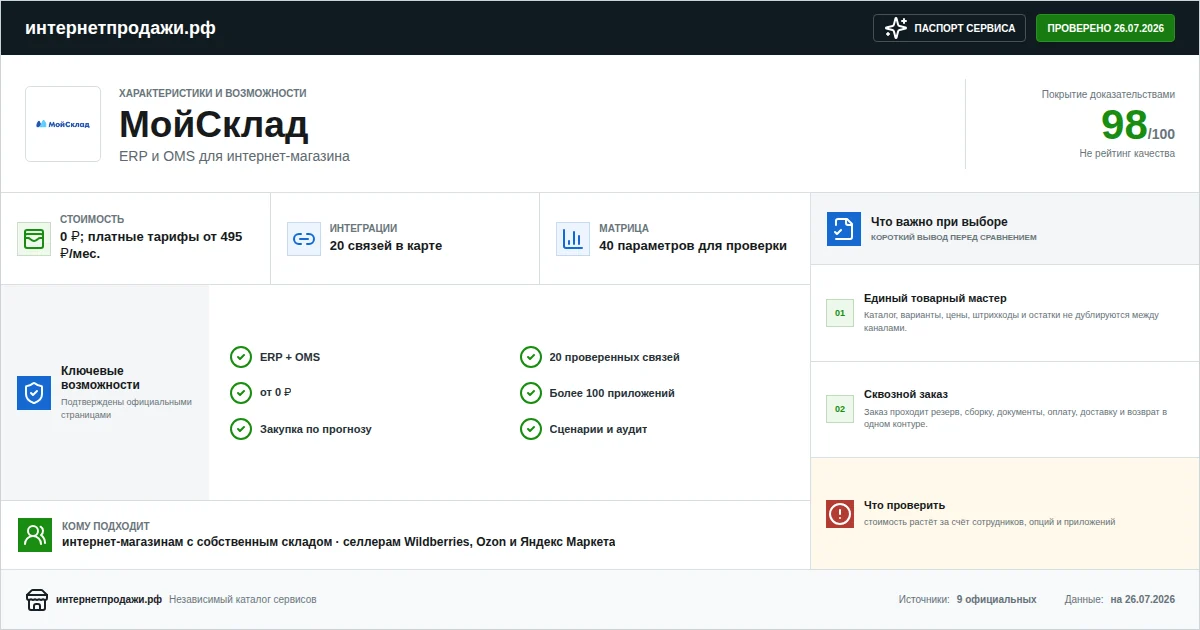Viewport: 1200px width, 630px height.
Task: Click the checkmark beside Сценарии и аудит
Action: (531, 429)
